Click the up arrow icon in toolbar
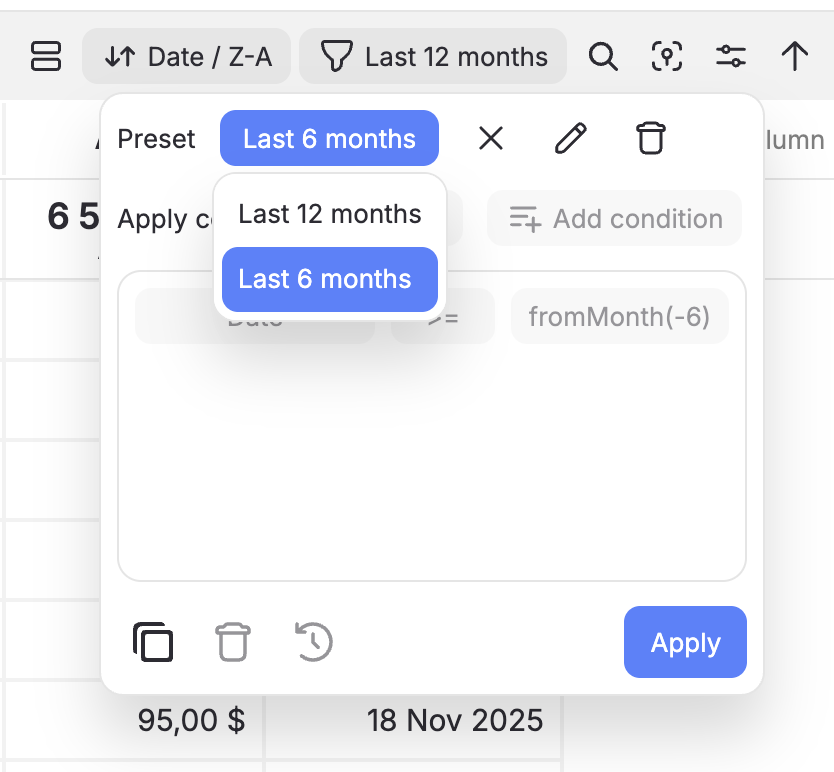The image size is (834, 772). pos(795,56)
